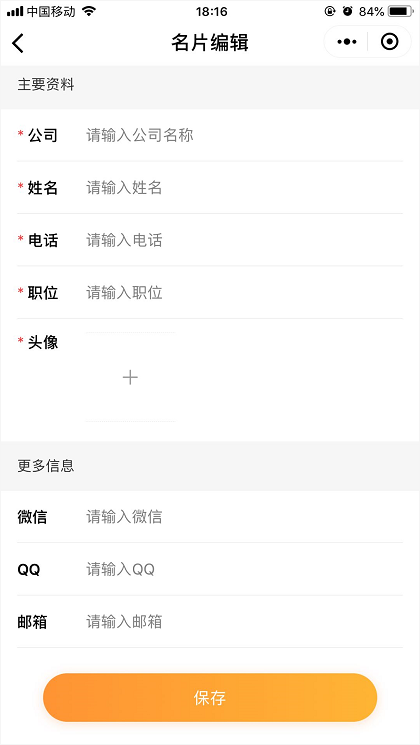
Task: Tap the alarm clock status icon
Action: pyautogui.click(x=348, y=11)
